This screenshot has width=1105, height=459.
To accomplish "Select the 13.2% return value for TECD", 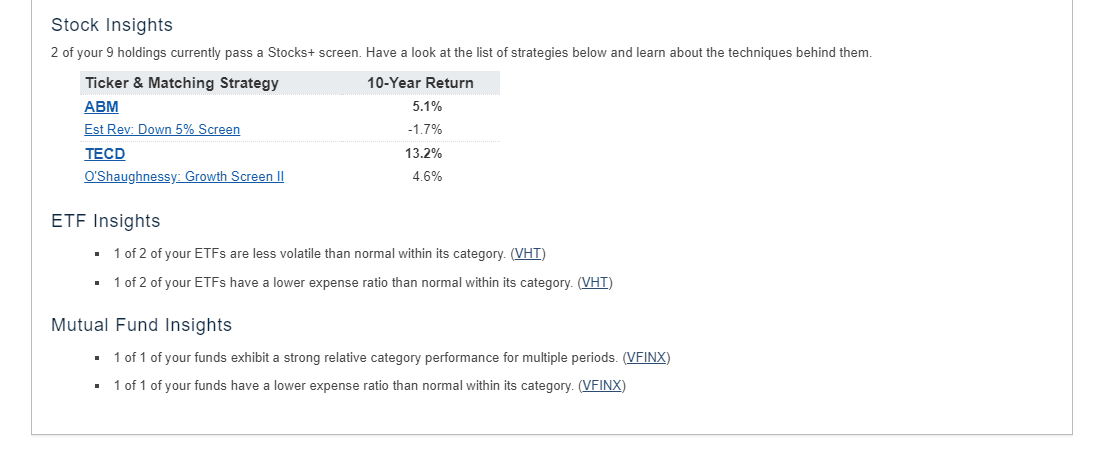I will coord(424,154).
